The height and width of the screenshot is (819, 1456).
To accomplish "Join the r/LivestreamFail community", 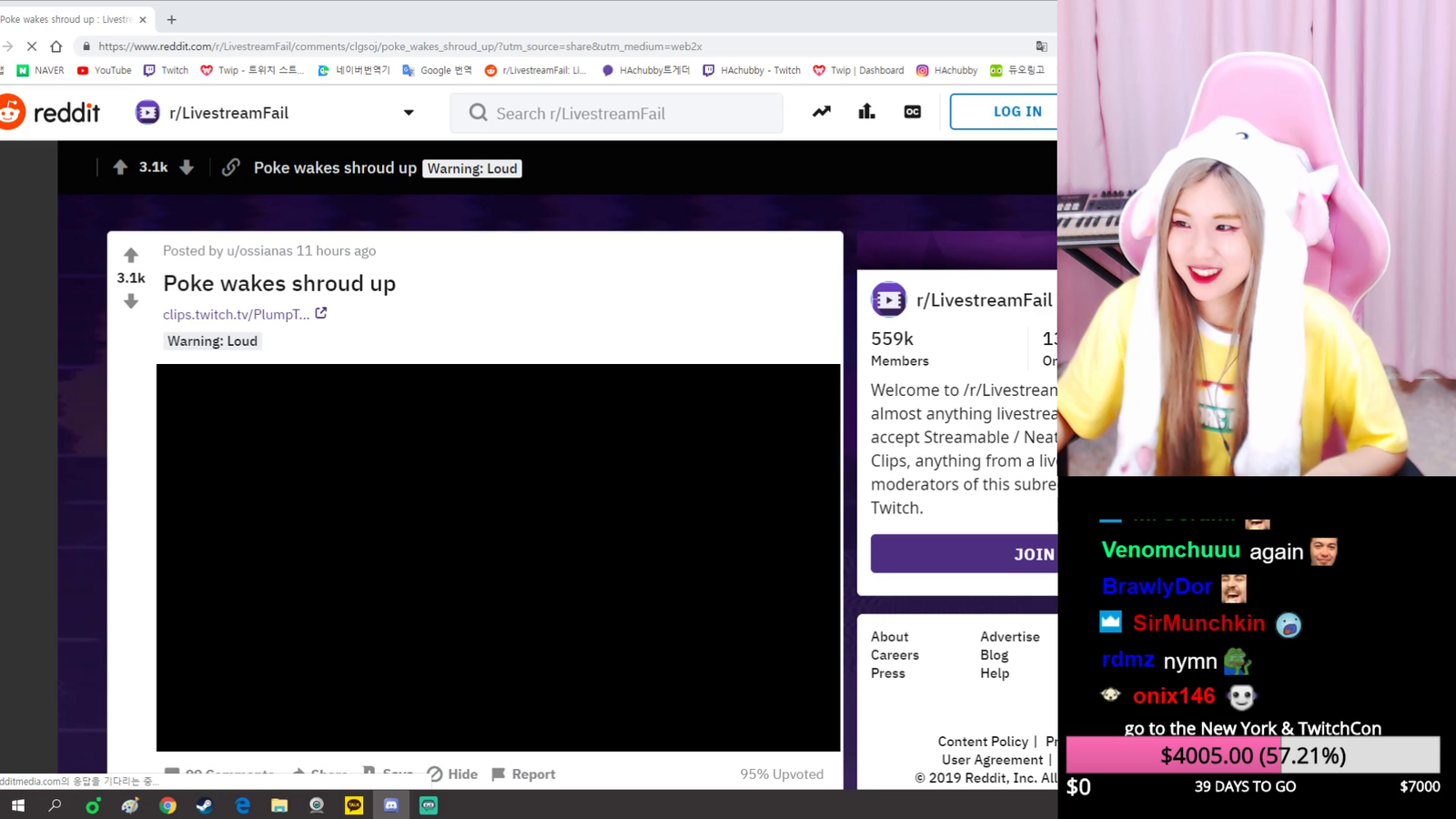I will [x=964, y=554].
